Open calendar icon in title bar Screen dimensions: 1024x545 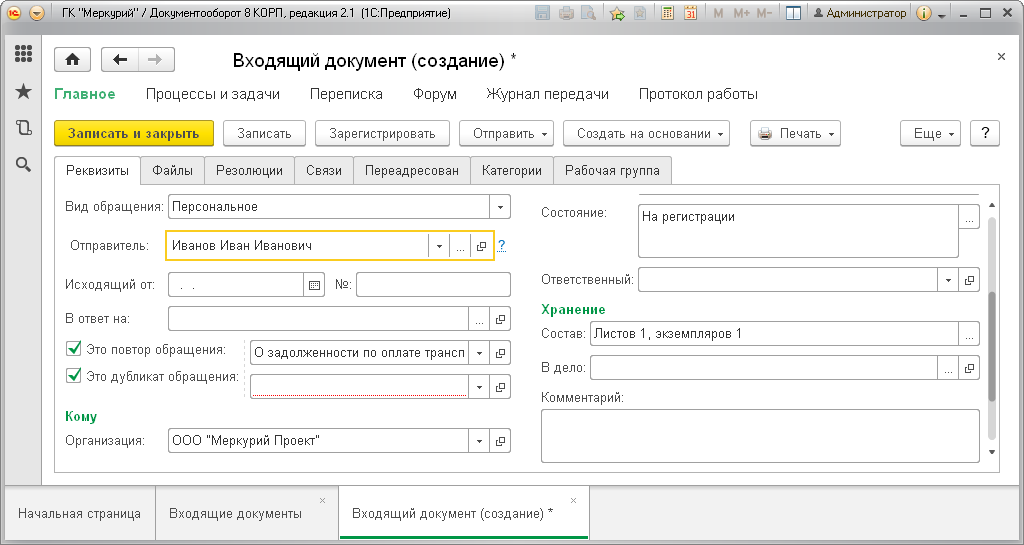coord(690,13)
